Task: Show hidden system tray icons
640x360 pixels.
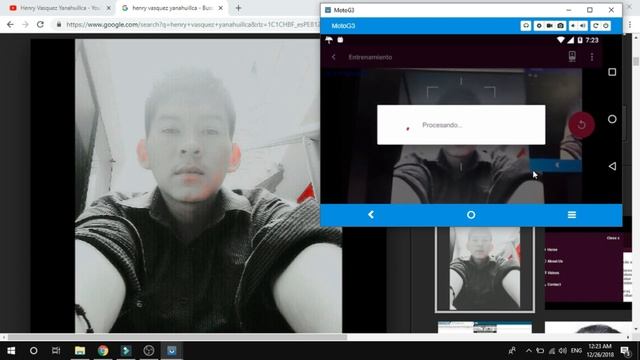Action: pyautogui.click(x=529, y=351)
